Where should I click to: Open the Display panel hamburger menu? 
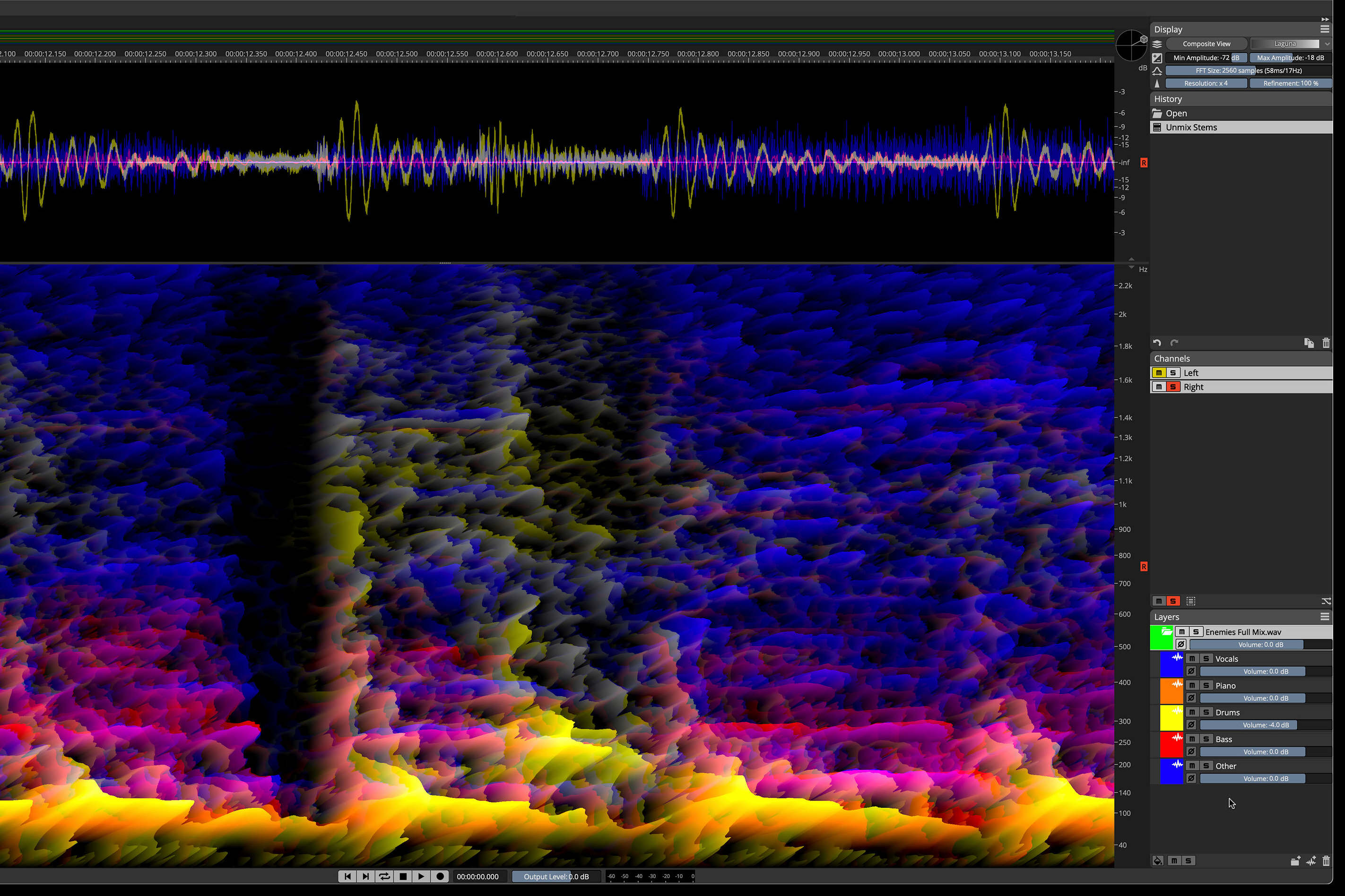click(x=1324, y=29)
